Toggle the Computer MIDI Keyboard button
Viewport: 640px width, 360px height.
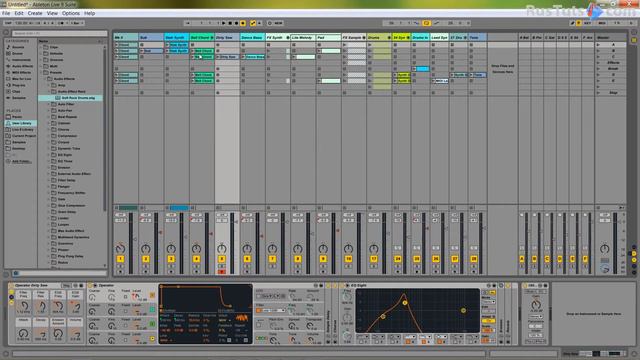coord(579,23)
